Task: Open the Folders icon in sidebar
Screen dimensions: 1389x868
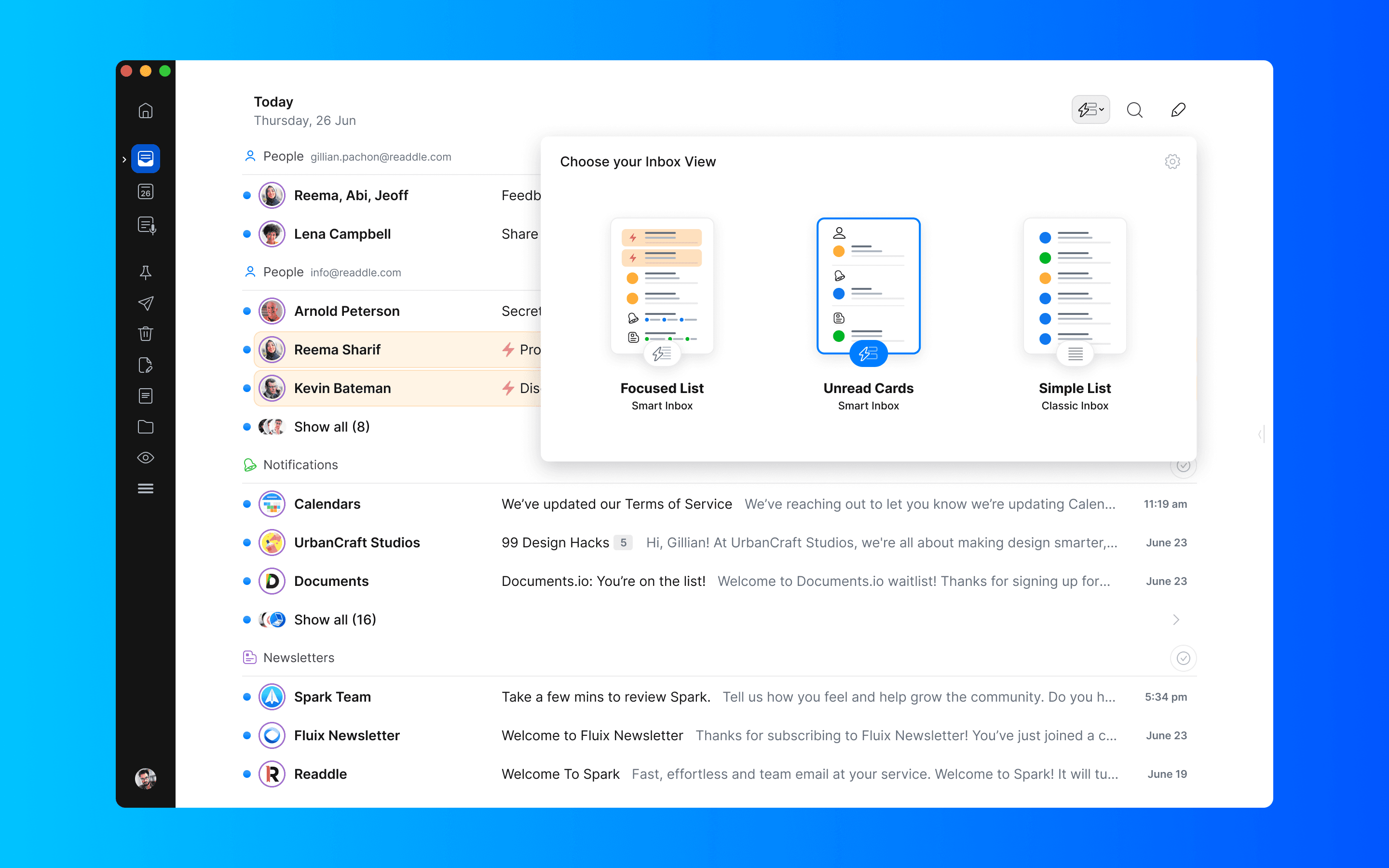Action: [x=145, y=427]
